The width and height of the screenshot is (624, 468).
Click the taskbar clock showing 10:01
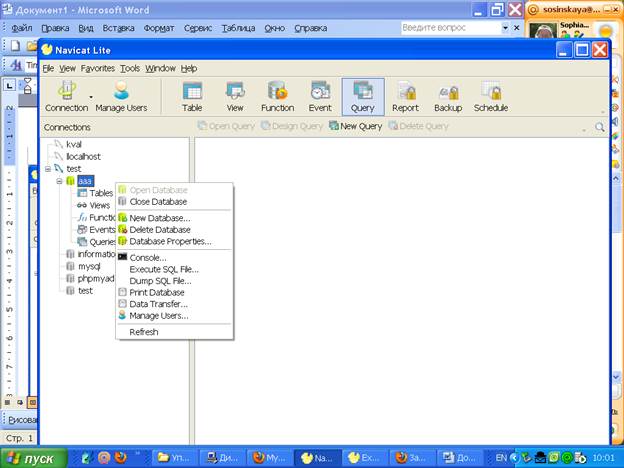click(604, 458)
